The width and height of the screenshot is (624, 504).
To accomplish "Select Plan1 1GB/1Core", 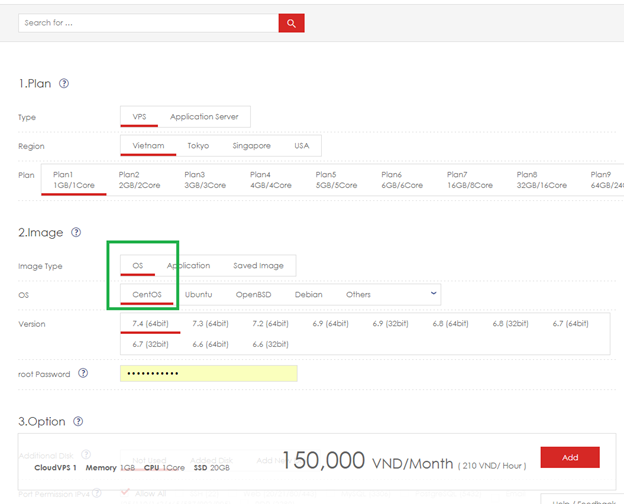I will (74, 180).
